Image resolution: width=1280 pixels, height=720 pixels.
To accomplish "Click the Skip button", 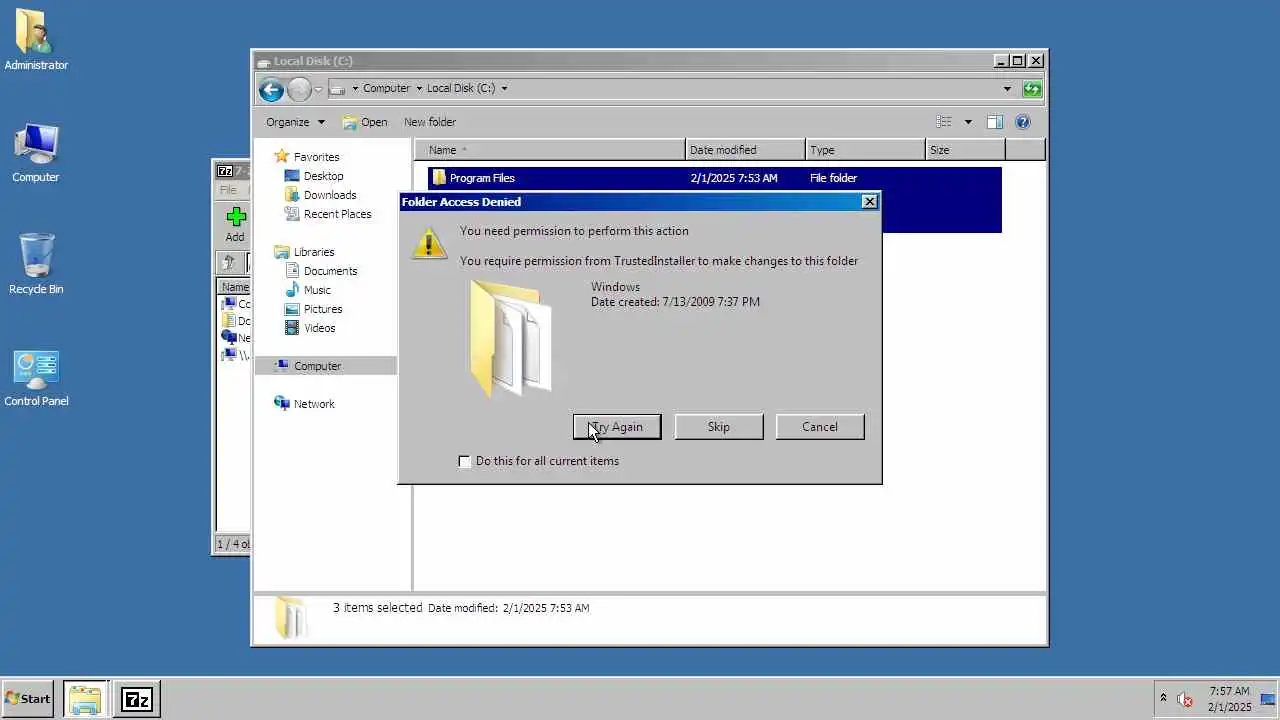I will 719,427.
